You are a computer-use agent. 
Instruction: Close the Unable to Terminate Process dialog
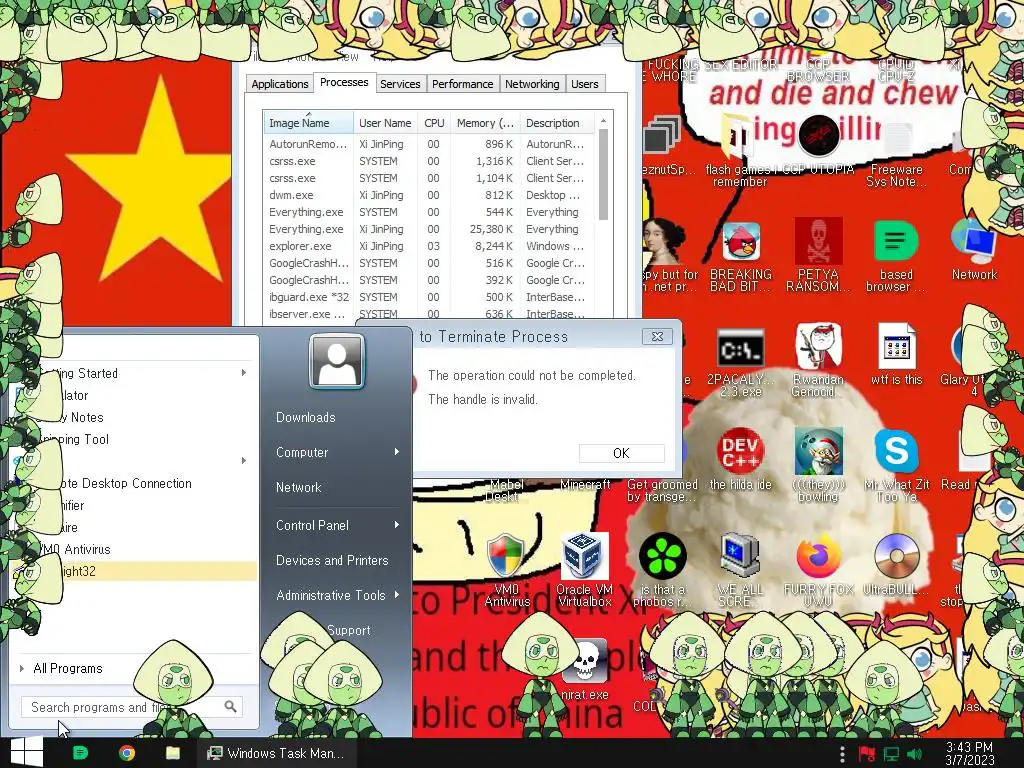click(x=657, y=336)
